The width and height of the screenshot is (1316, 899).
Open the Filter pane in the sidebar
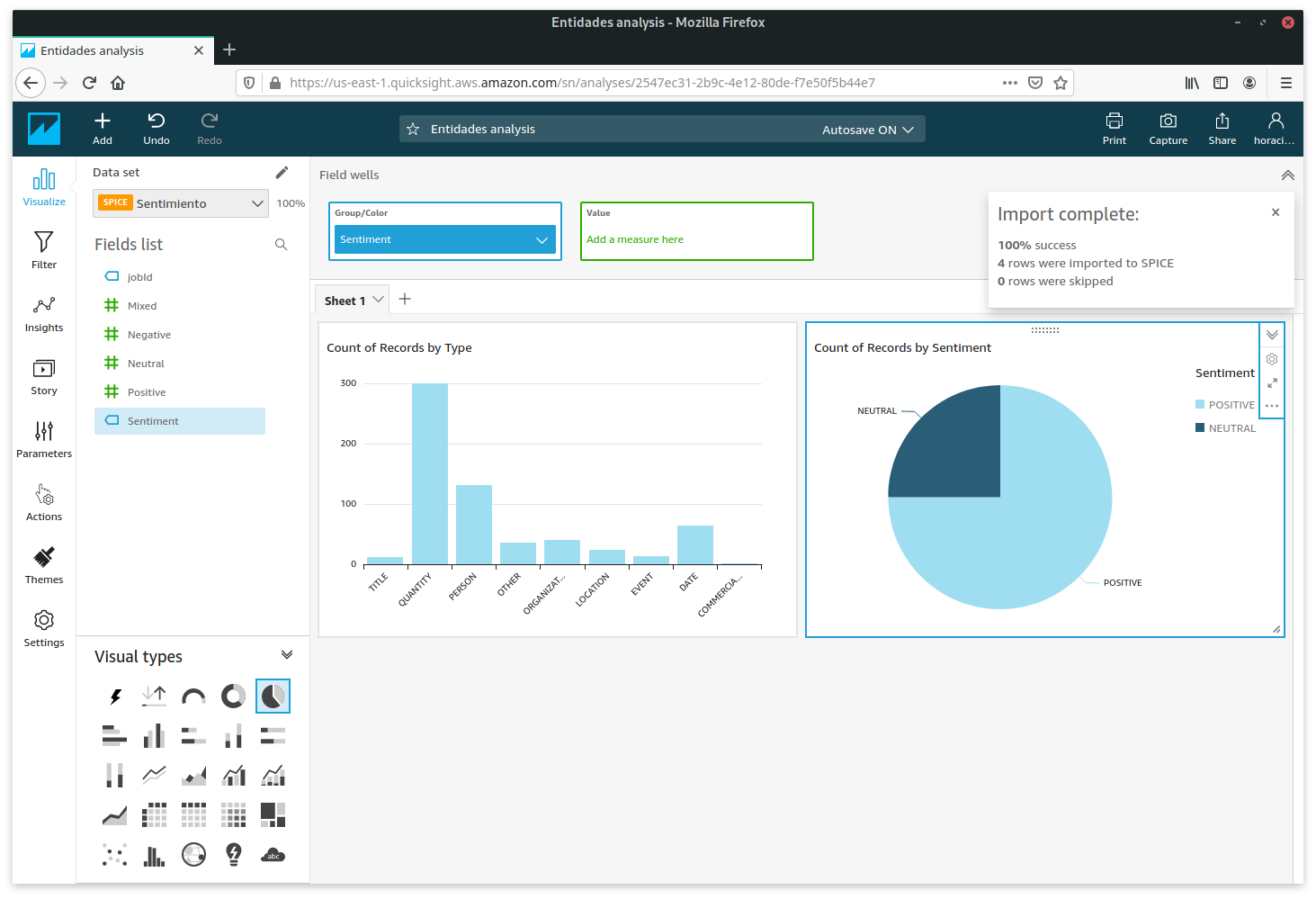pos(44,250)
